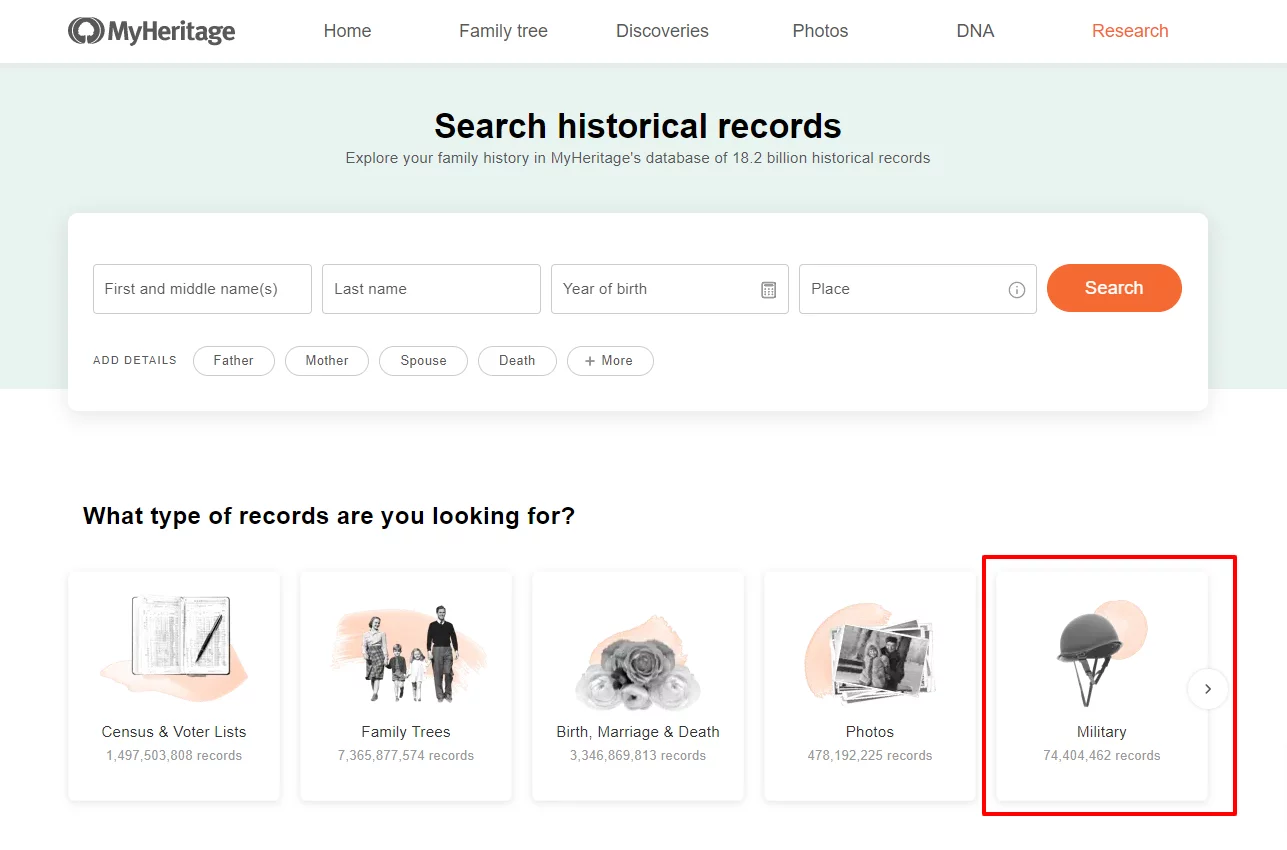Select the Census & Voter Lists label
The width and height of the screenshot is (1287, 850).
coord(174,732)
